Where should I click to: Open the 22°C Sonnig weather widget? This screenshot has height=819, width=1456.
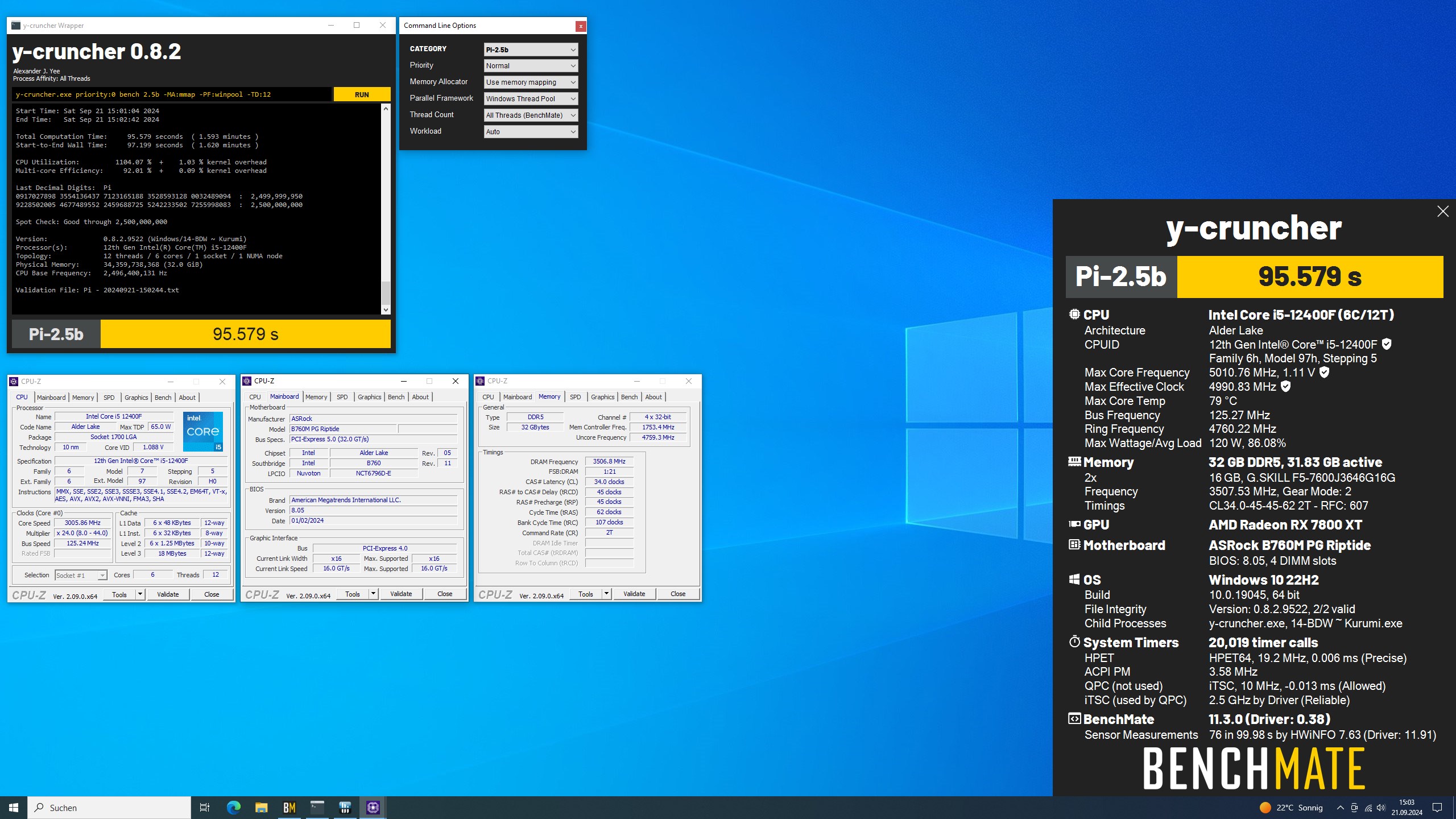1291,808
